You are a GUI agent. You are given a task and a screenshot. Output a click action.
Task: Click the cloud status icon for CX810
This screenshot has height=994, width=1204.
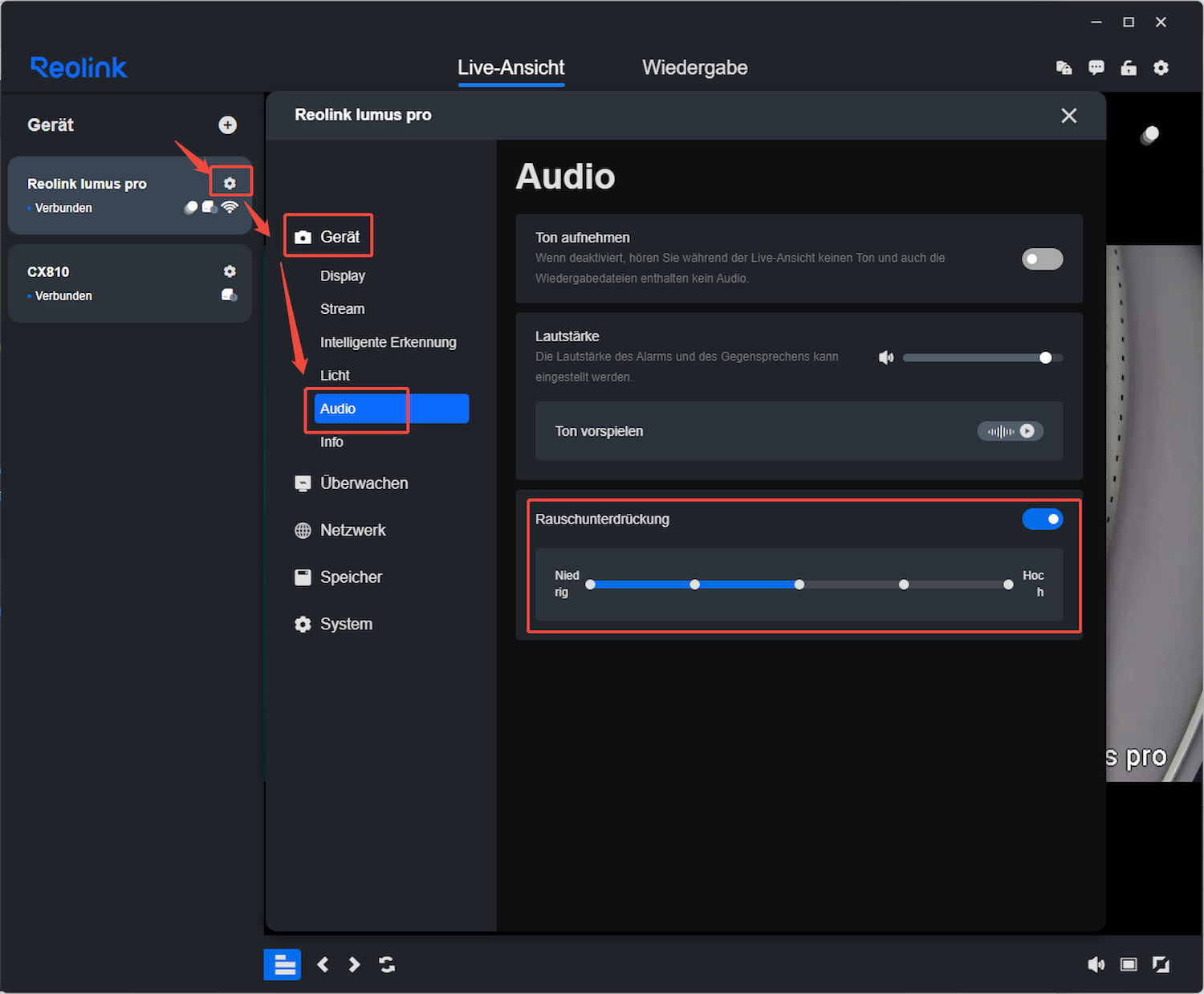(230, 295)
